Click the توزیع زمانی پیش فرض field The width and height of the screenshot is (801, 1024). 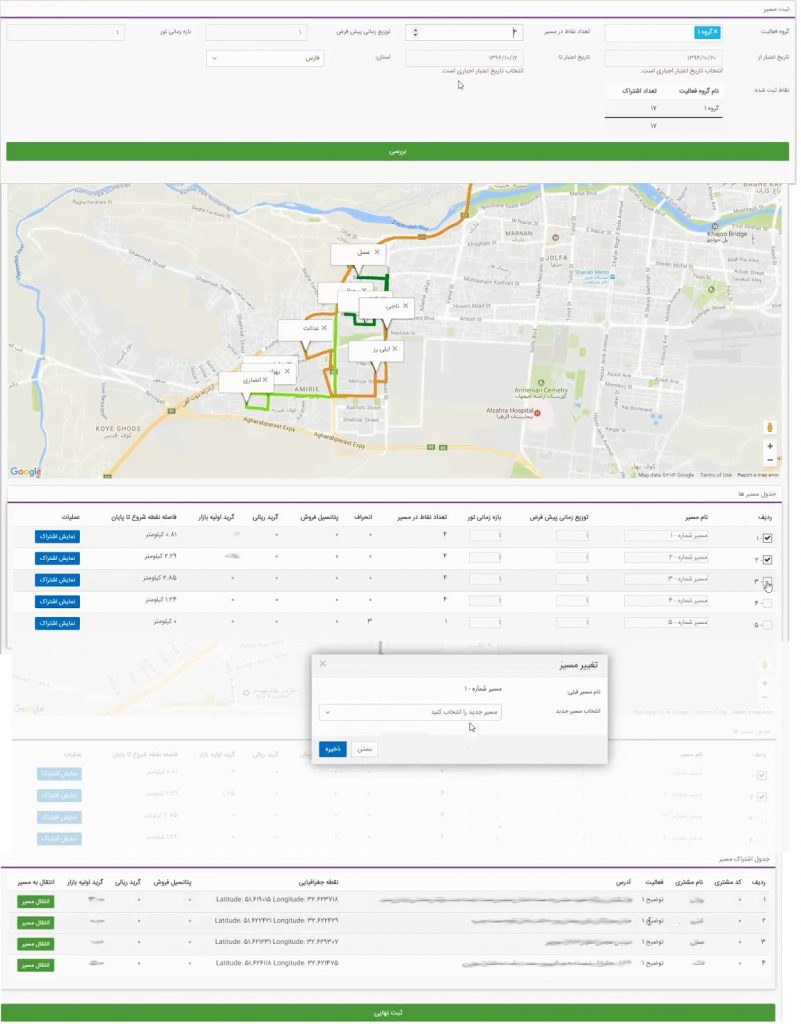coord(257,32)
